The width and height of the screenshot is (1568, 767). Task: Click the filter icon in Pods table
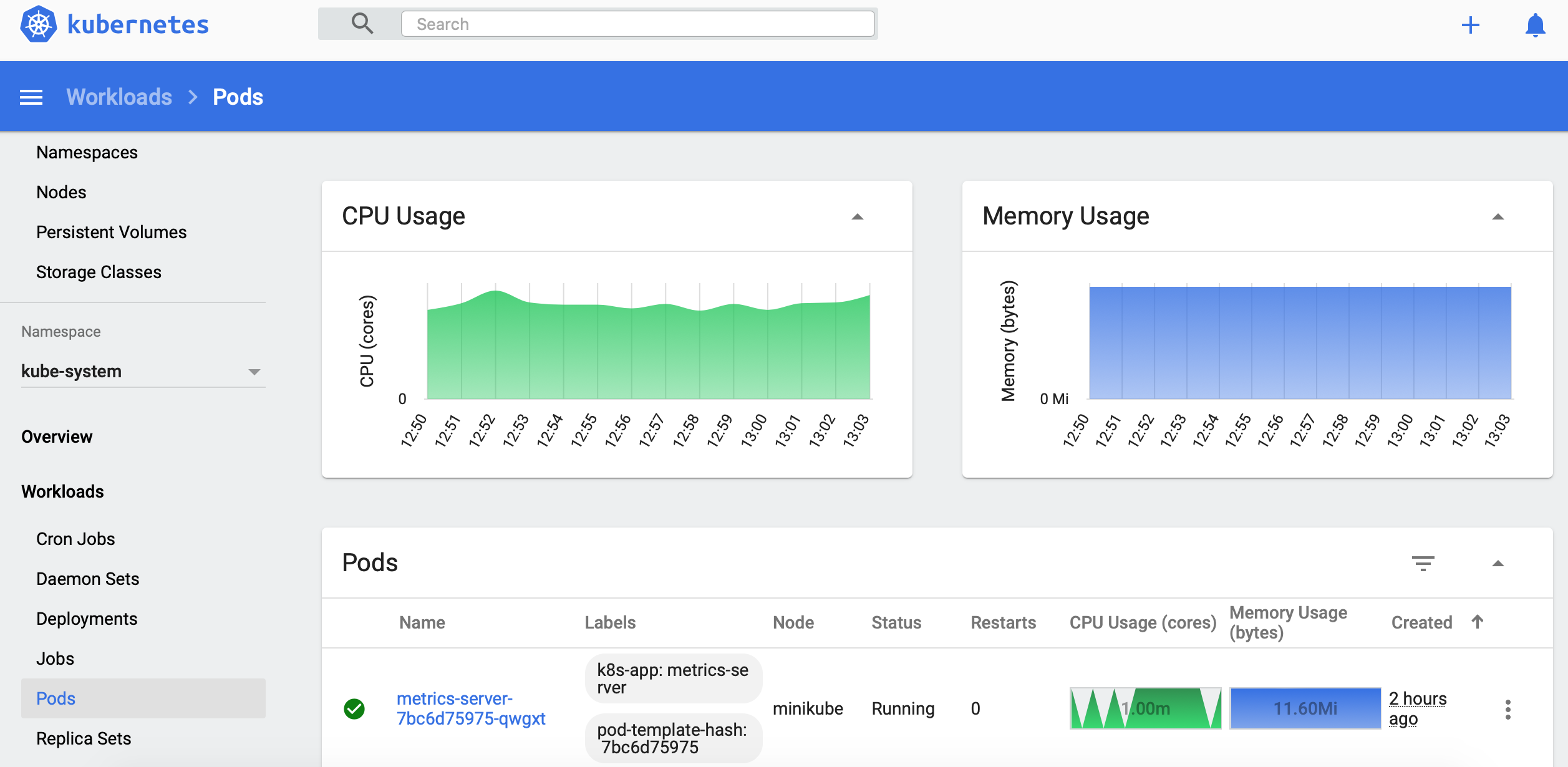pyautogui.click(x=1423, y=563)
